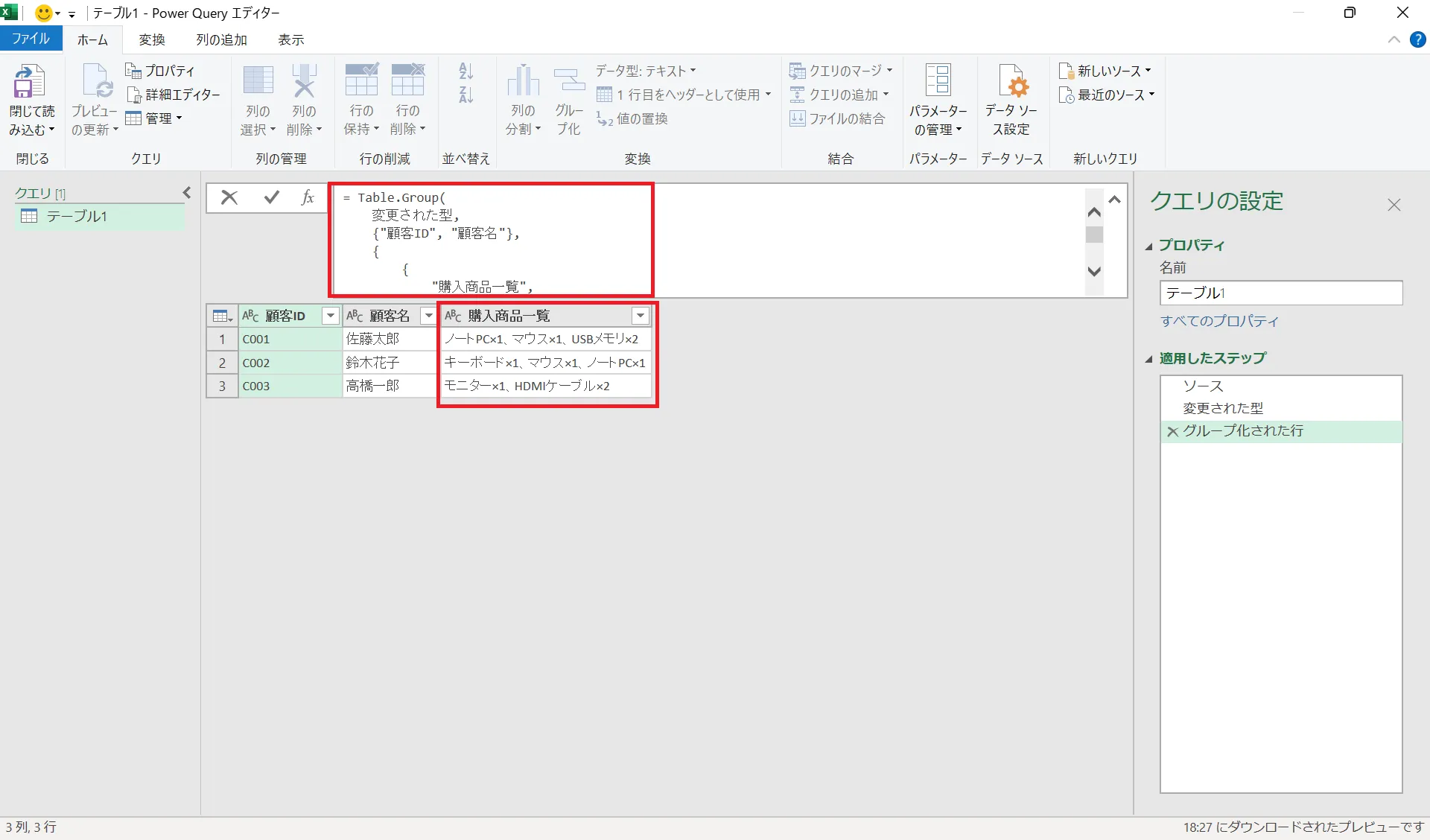Viewport: 1430px width, 840px height.
Task: Select the ソース step in applied steps
Action: click(1204, 385)
